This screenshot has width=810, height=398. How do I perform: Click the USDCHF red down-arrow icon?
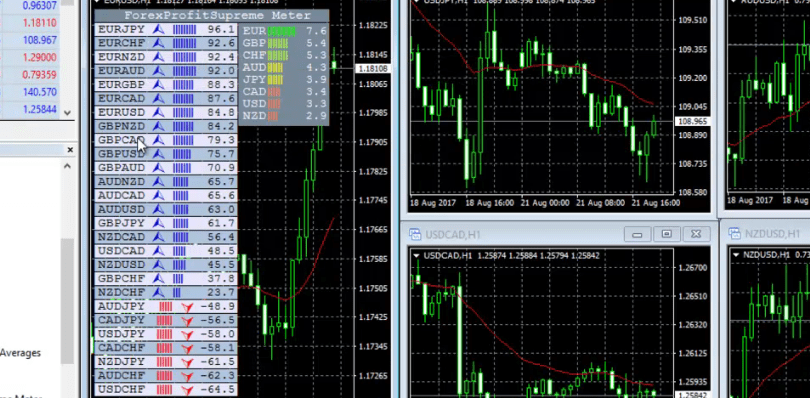pyautogui.click(x=187, y=390)
